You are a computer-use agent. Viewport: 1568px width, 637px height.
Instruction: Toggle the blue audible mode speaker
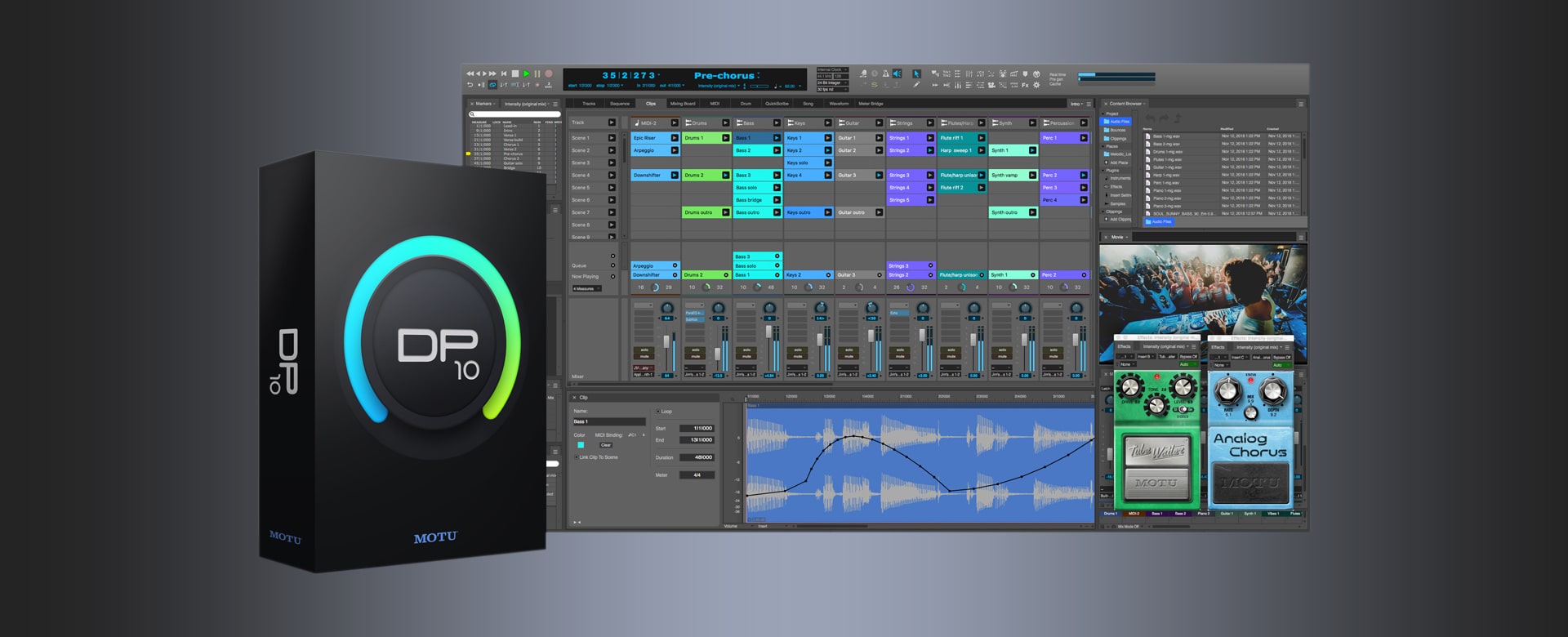point(897,73)
